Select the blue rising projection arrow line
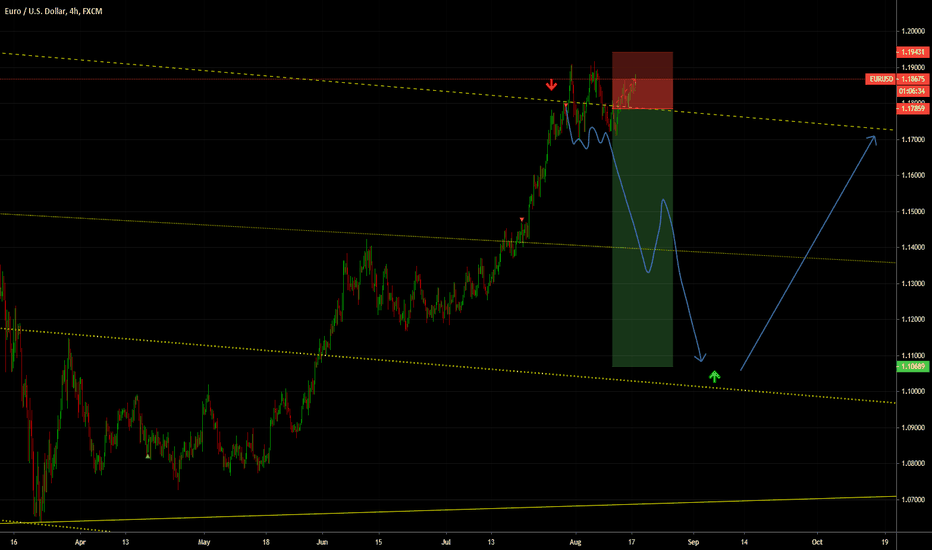Screen dimensions: 932x550 (x=808, y=253)
